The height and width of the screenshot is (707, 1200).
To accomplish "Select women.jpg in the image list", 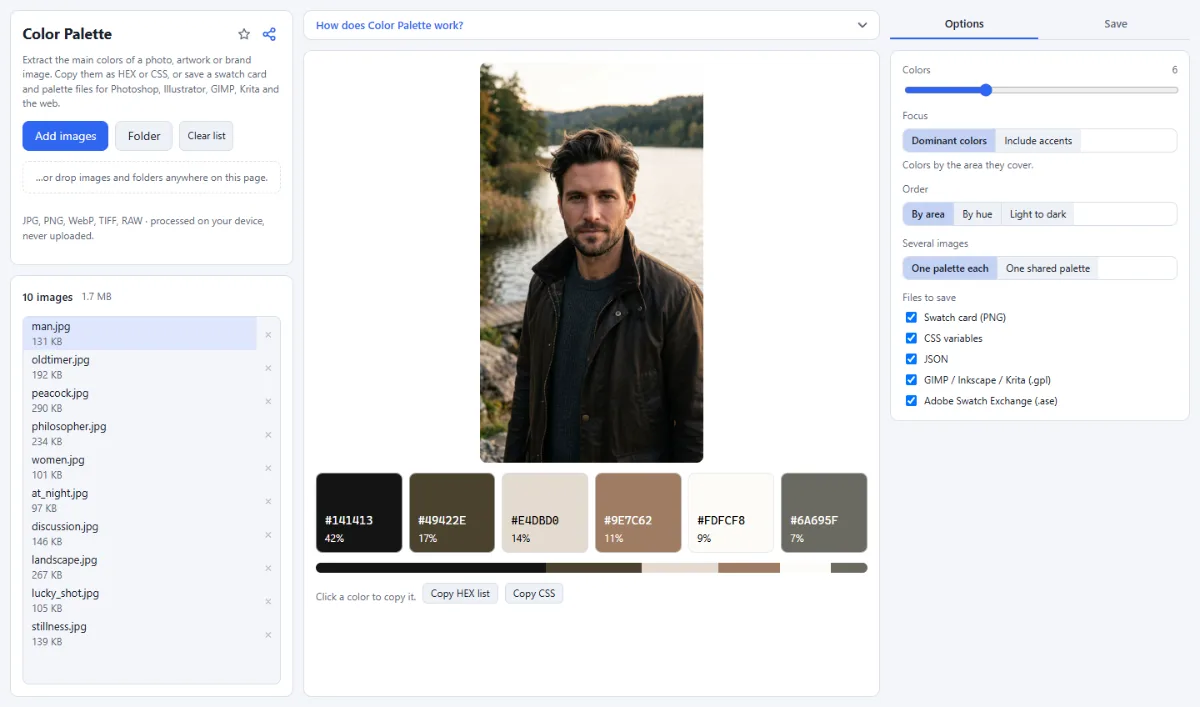I will coord(140,467).
